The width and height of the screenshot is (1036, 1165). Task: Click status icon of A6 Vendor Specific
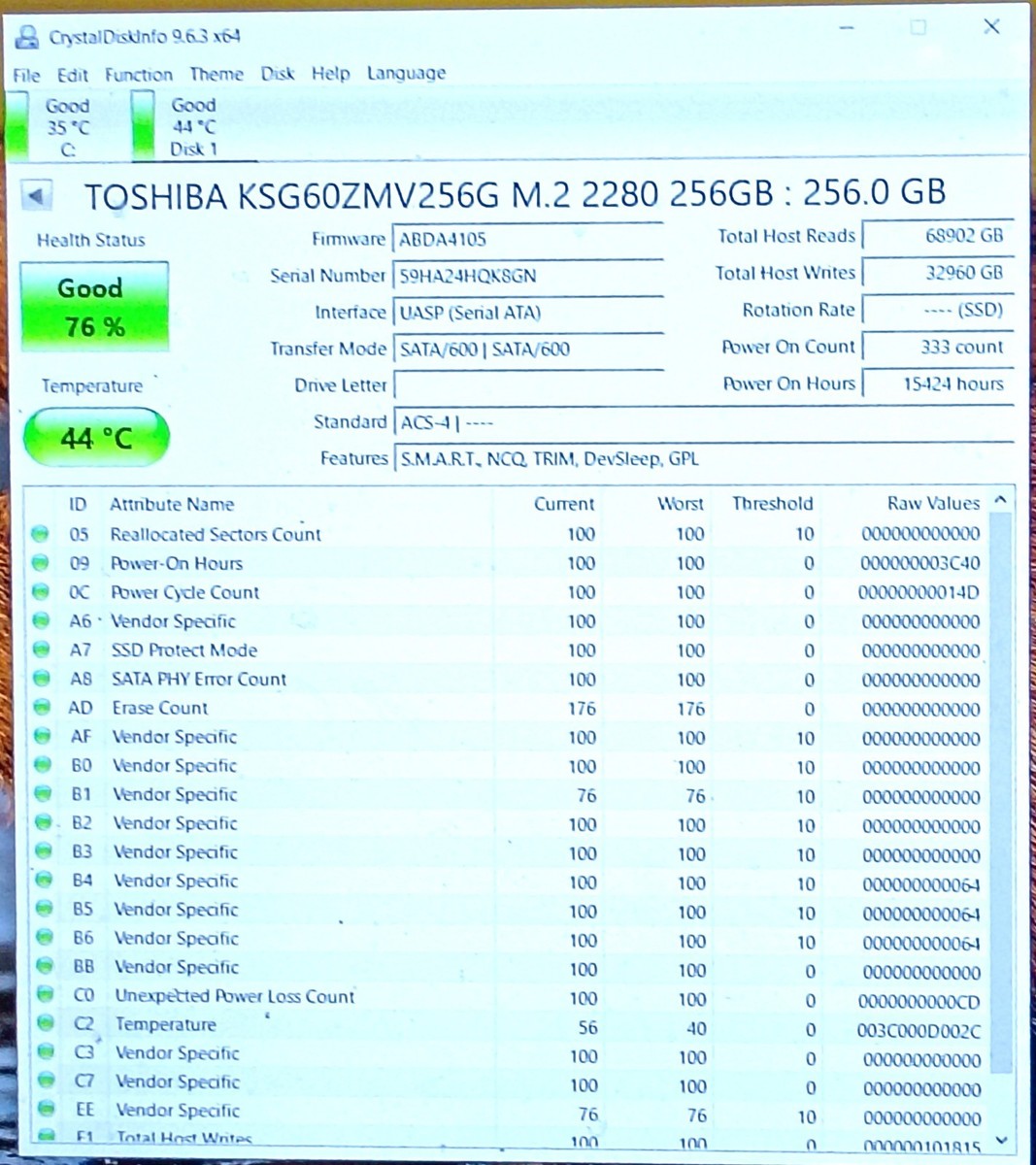tap(40, 620)
